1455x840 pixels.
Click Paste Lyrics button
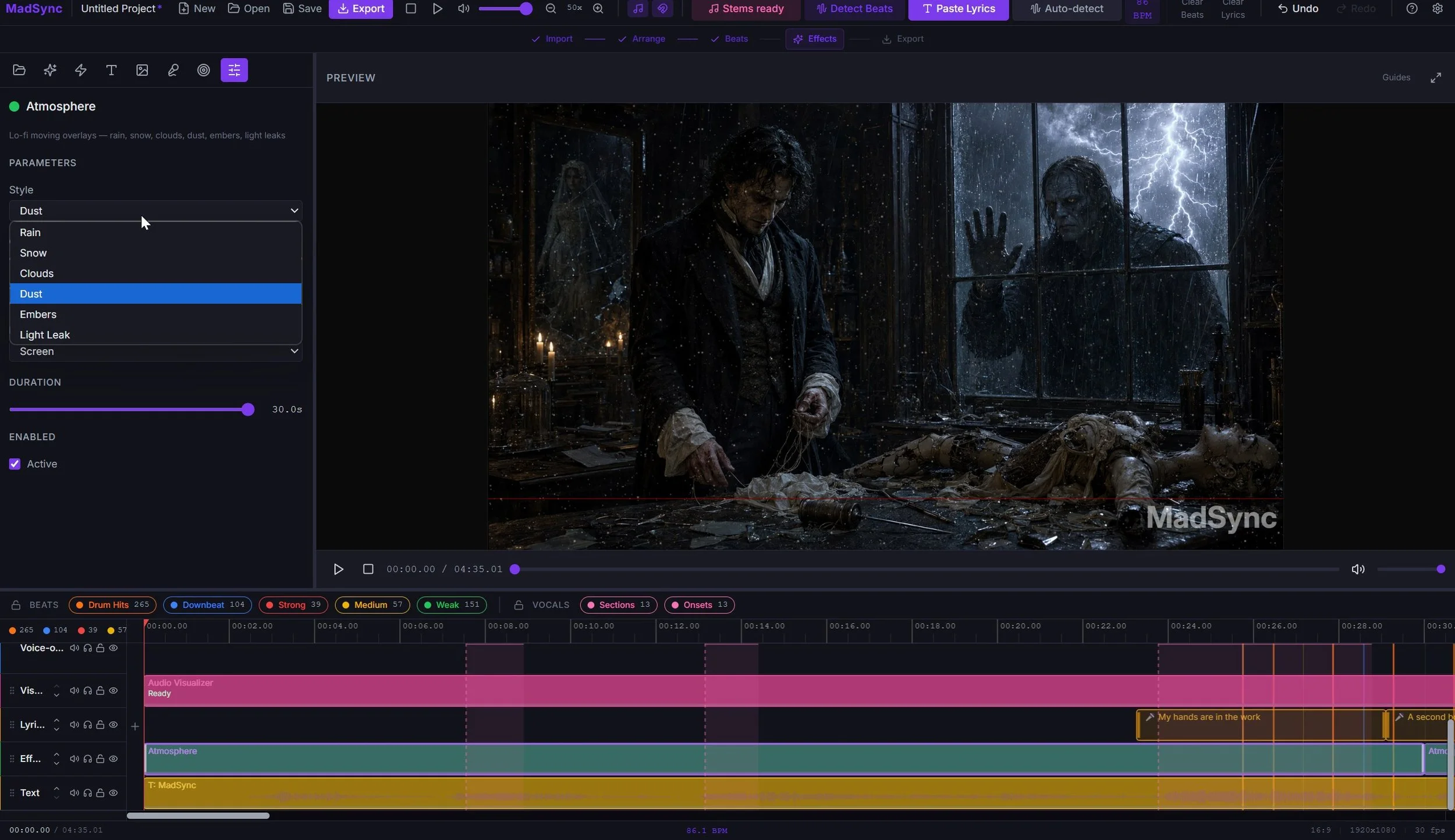point(959,9)
